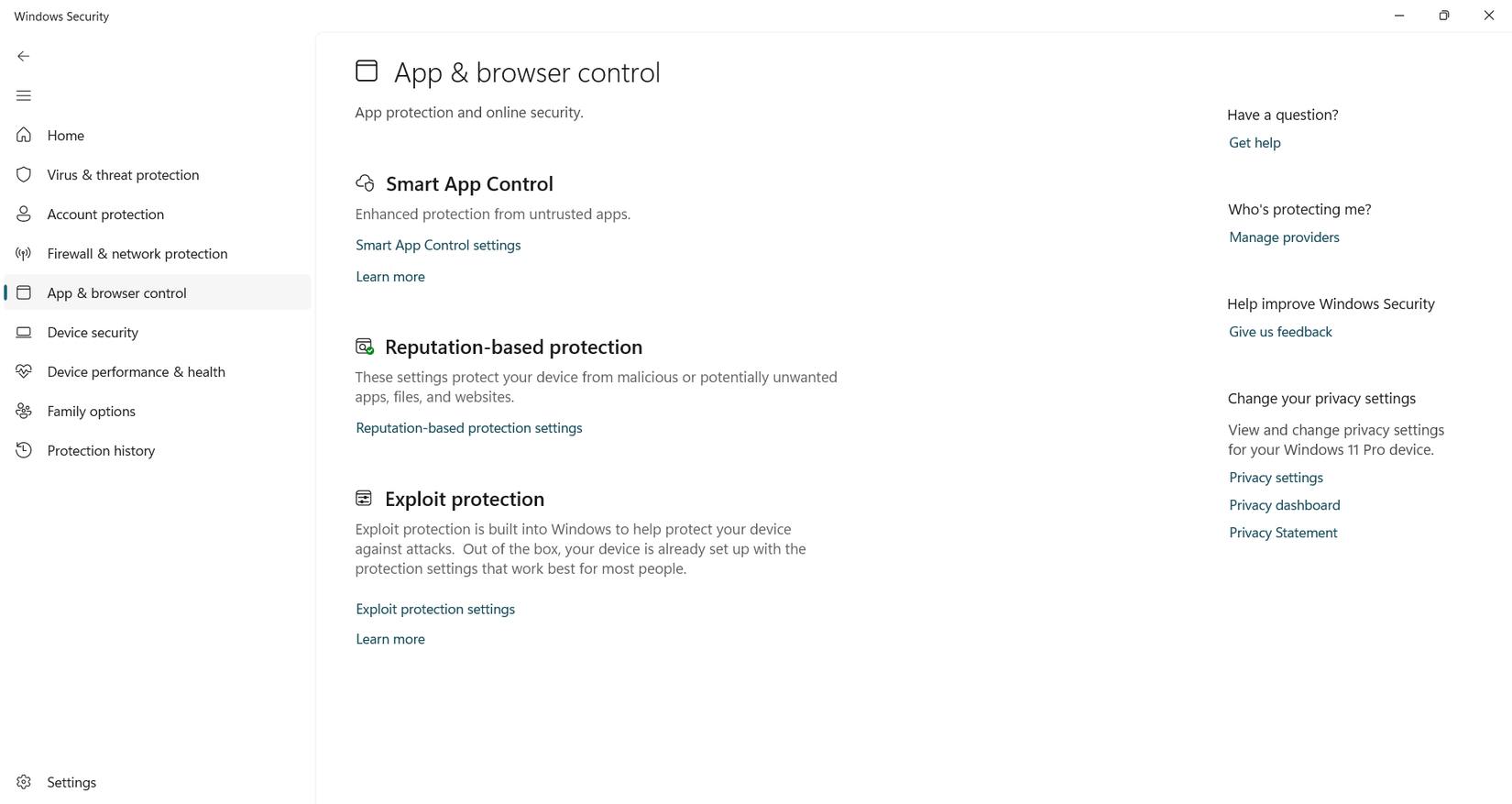Open Reputation-based protection settings link
Screen dimensions: 1512x804
pos(468,428)
